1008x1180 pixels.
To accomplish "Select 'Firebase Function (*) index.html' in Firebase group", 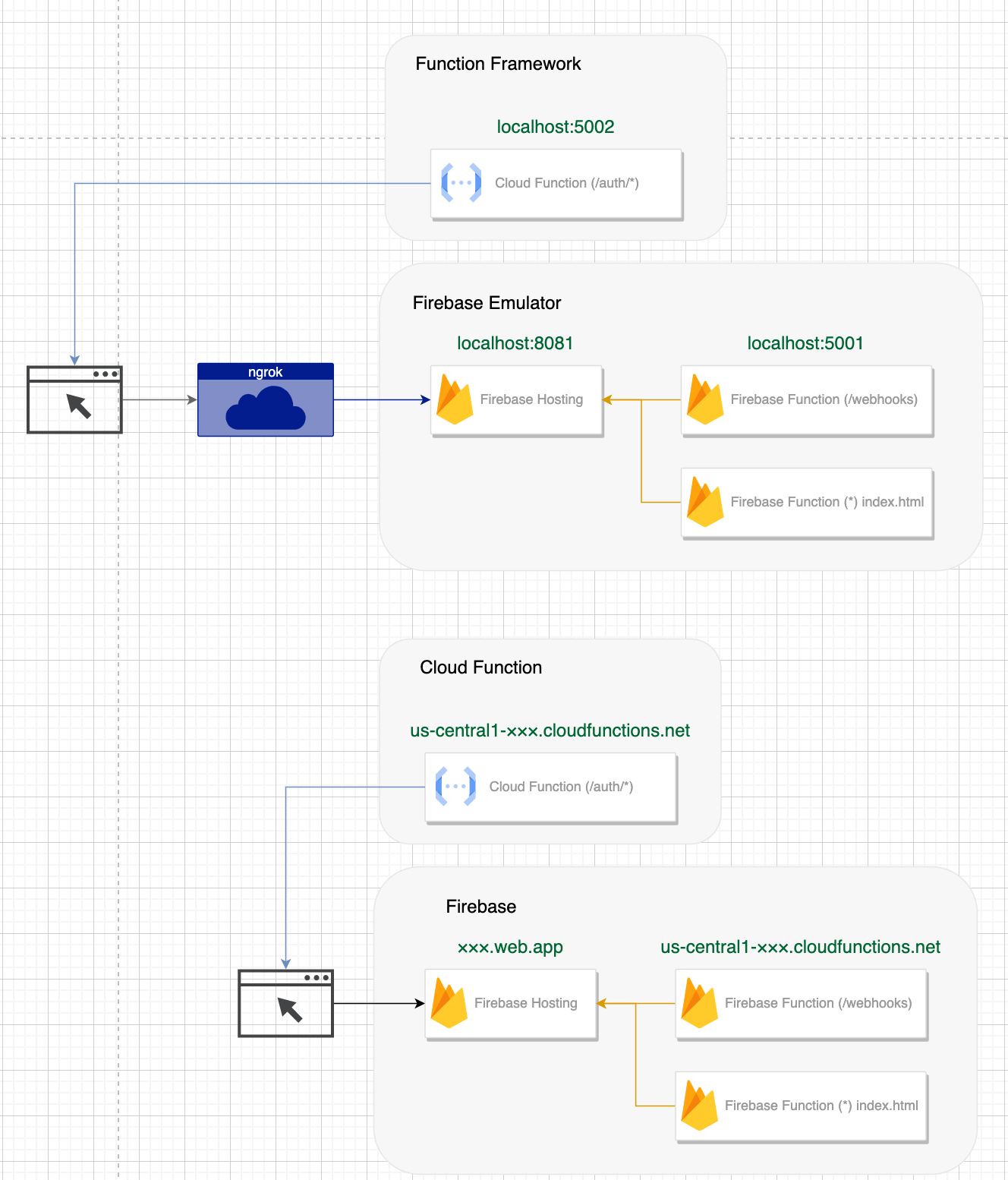I will click(x=821, y=1106).
